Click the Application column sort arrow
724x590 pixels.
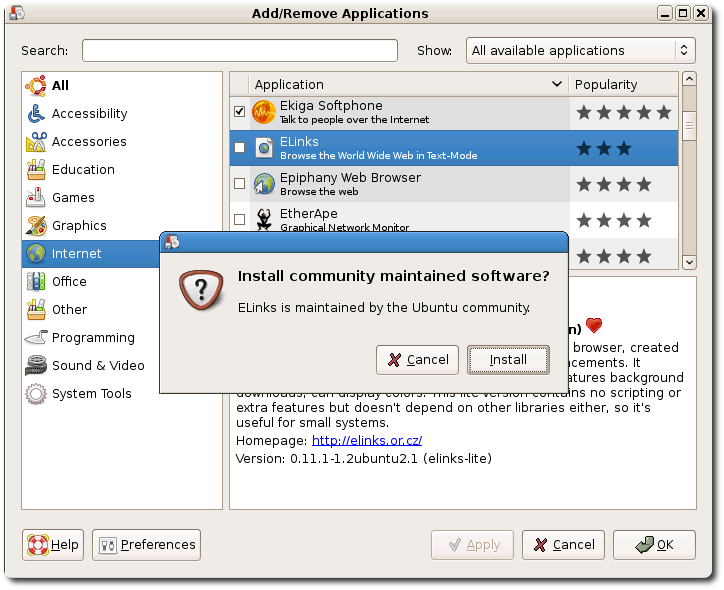[x=557, y=84]
